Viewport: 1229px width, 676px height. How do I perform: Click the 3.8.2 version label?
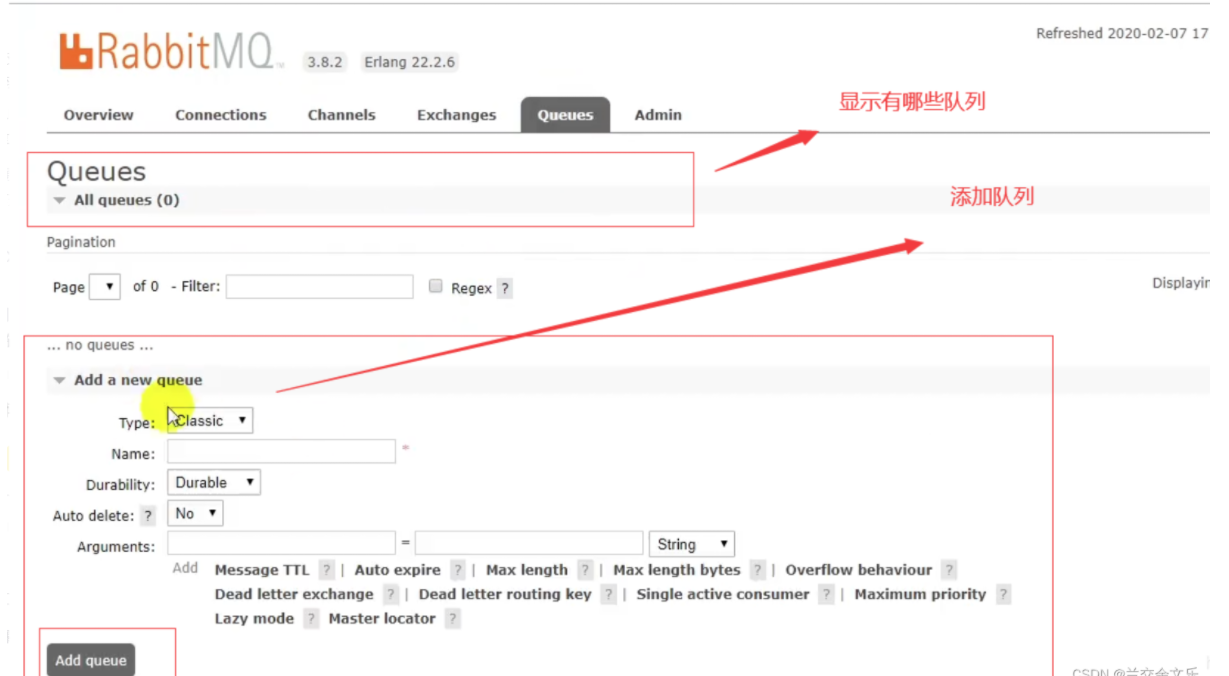pyautogui.click(x=325, y=62)
